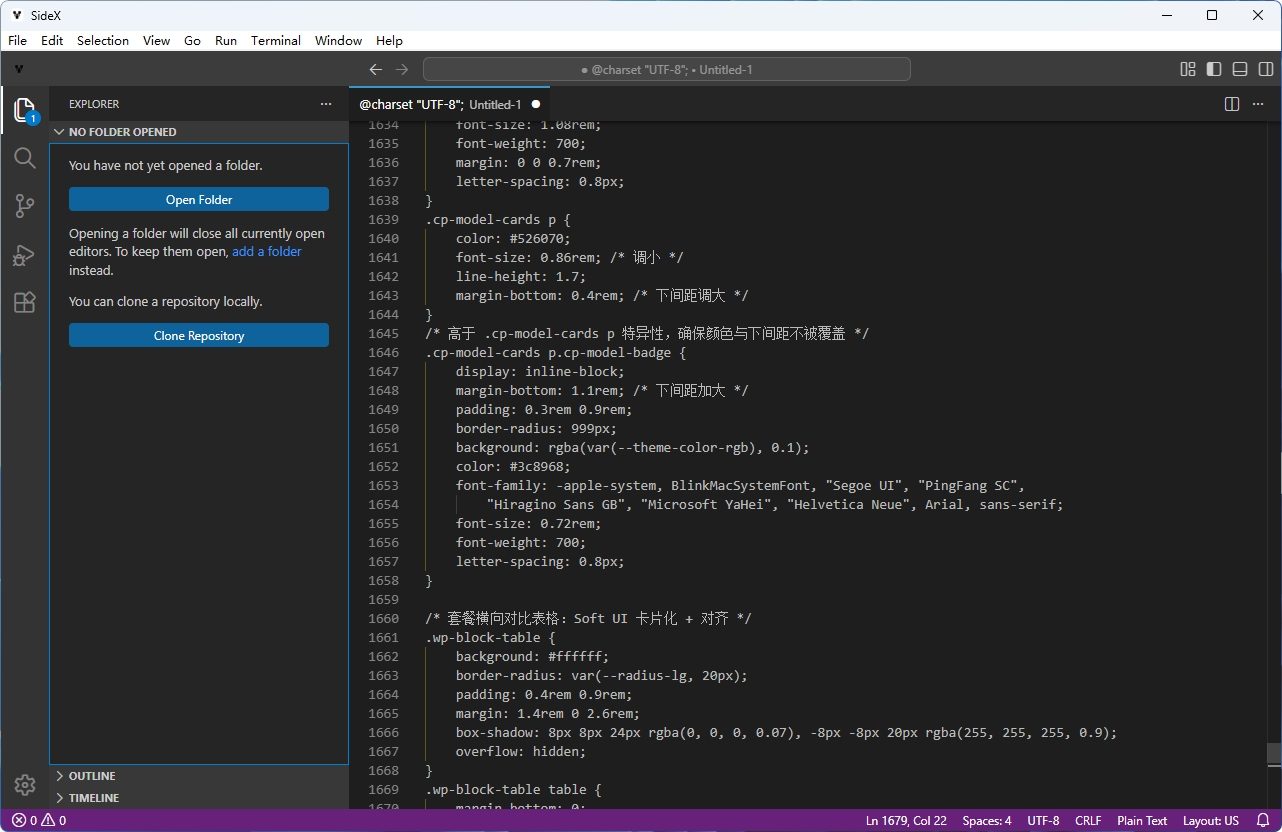Click Ln 1679, Col 22 status item

coord(906,821)
